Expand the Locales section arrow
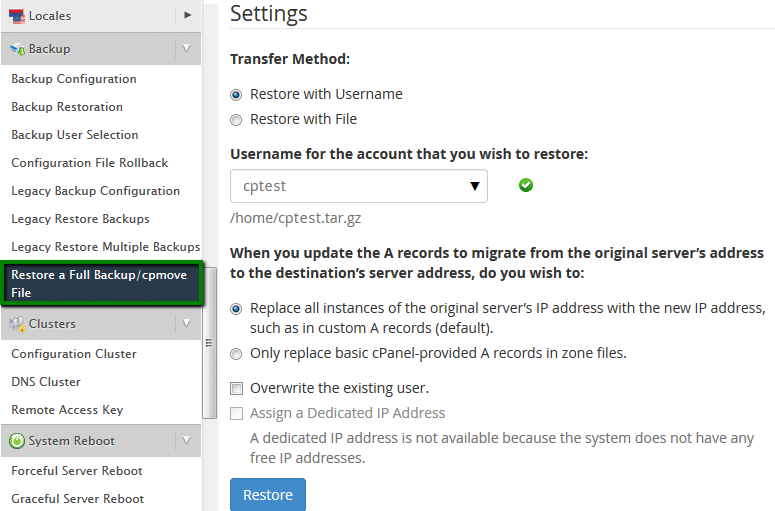Image resolution: width=775 pixels, height=511 pixels. click(x=187, y=16)
